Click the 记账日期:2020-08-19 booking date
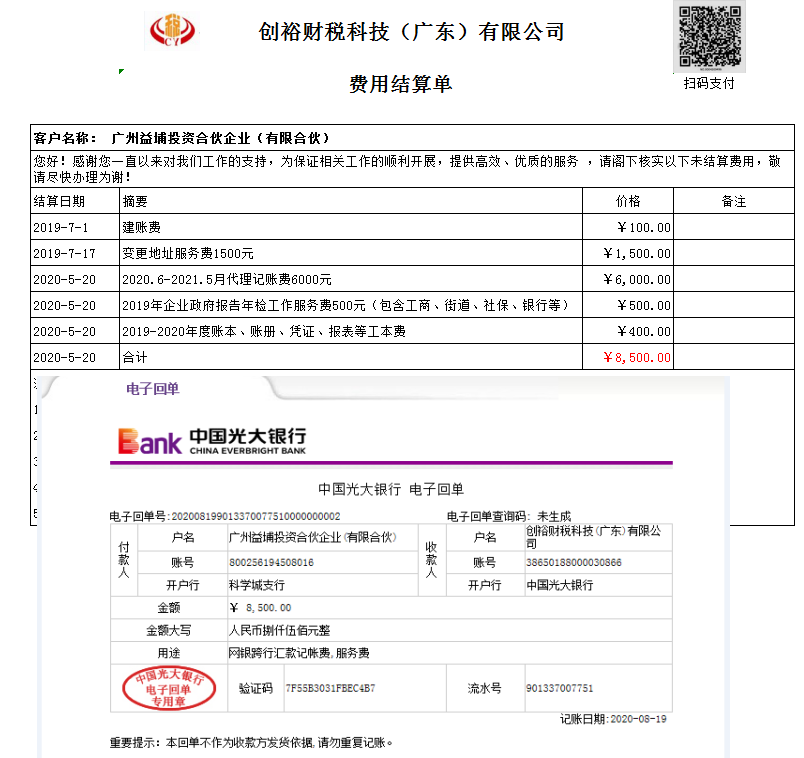The height and width of the screenshot is (758, 804). [x=613, y=719]
